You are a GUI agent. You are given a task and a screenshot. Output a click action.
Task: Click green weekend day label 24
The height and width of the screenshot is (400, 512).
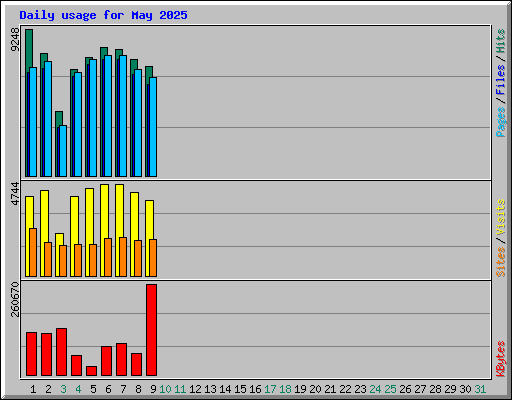(x=375, y=389)
